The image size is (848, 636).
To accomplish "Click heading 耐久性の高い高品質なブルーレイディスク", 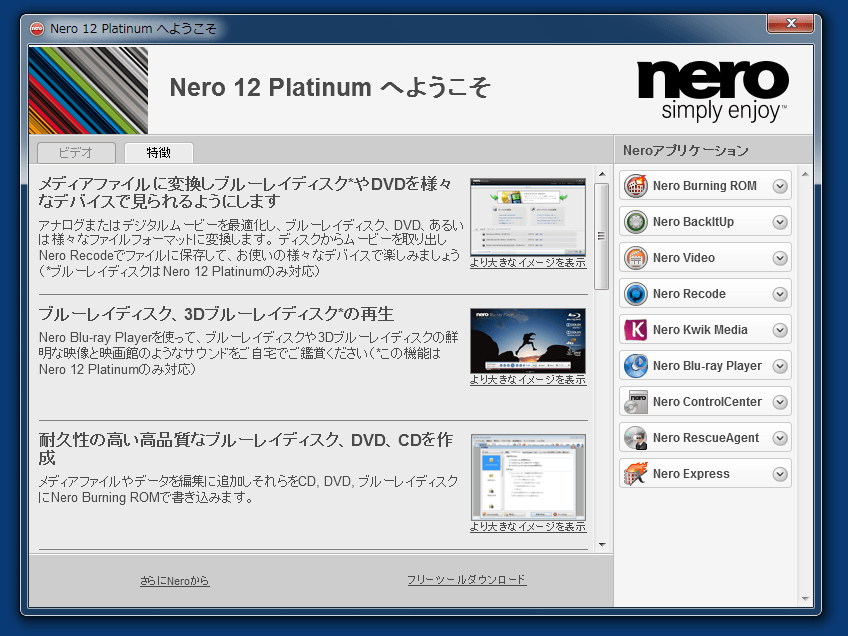I will [246, 448].
